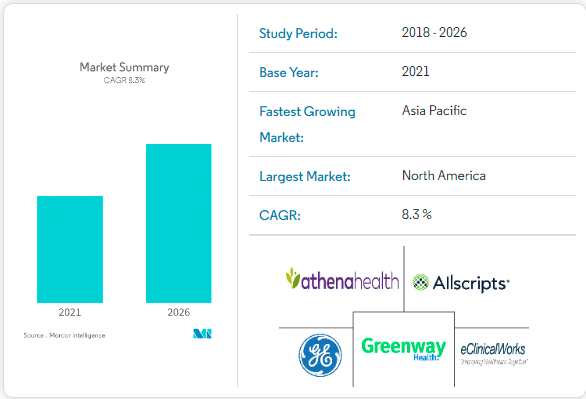Select the GE circular logo
This screenshot has width=586, height=399.
(x=320, y=355)
